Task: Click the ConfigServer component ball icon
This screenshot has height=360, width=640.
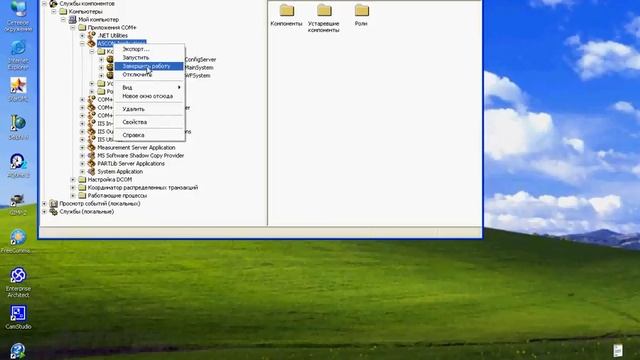Action: pyautogui.click(x=110, y=60)
